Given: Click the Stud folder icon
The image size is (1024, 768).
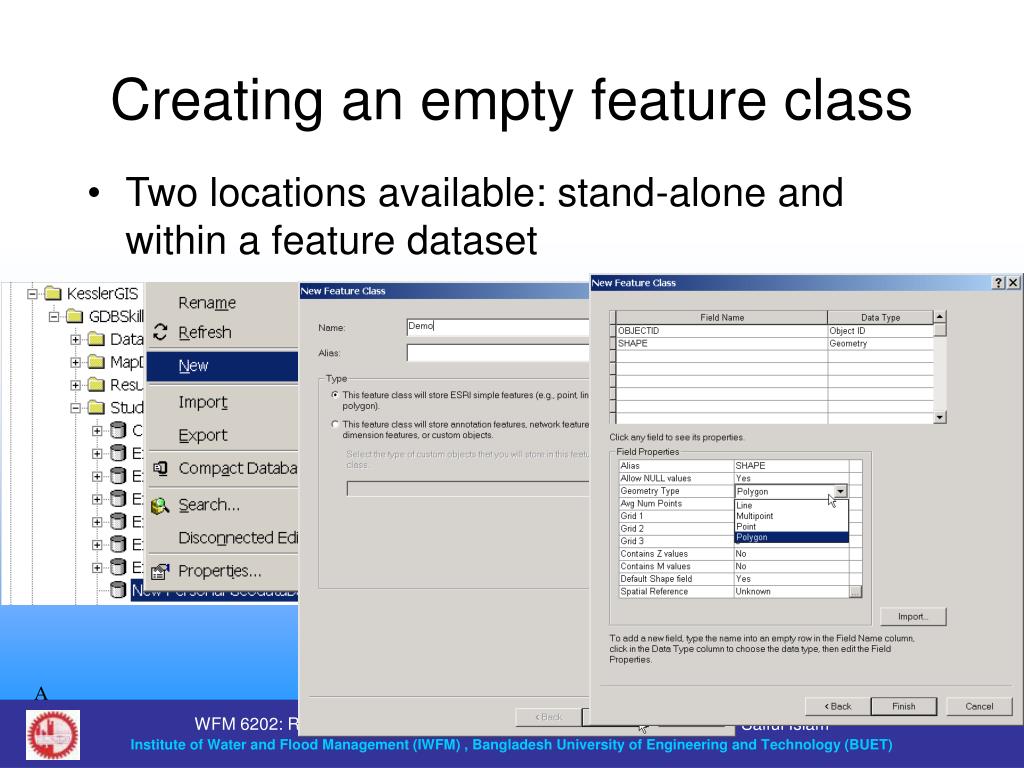Looking at the screenshot, I should click(x=96, y=408).
